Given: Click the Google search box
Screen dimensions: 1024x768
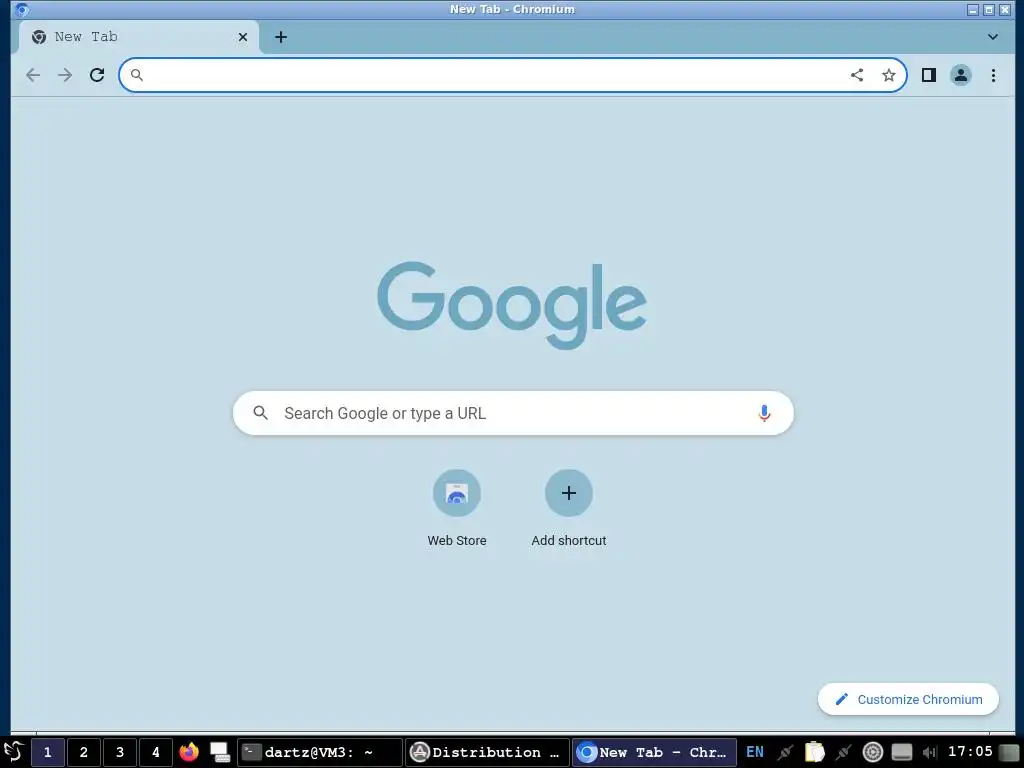Looking at the screenshot, I should [x=513, y=413].
